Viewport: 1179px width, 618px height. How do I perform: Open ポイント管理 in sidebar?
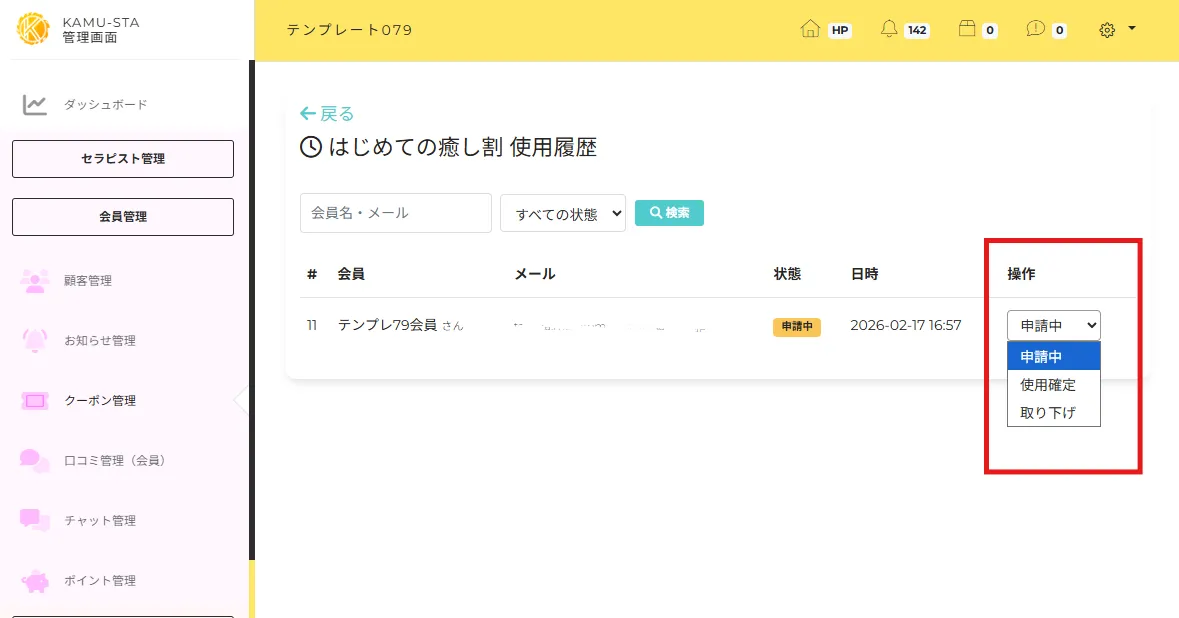(99, 581)
